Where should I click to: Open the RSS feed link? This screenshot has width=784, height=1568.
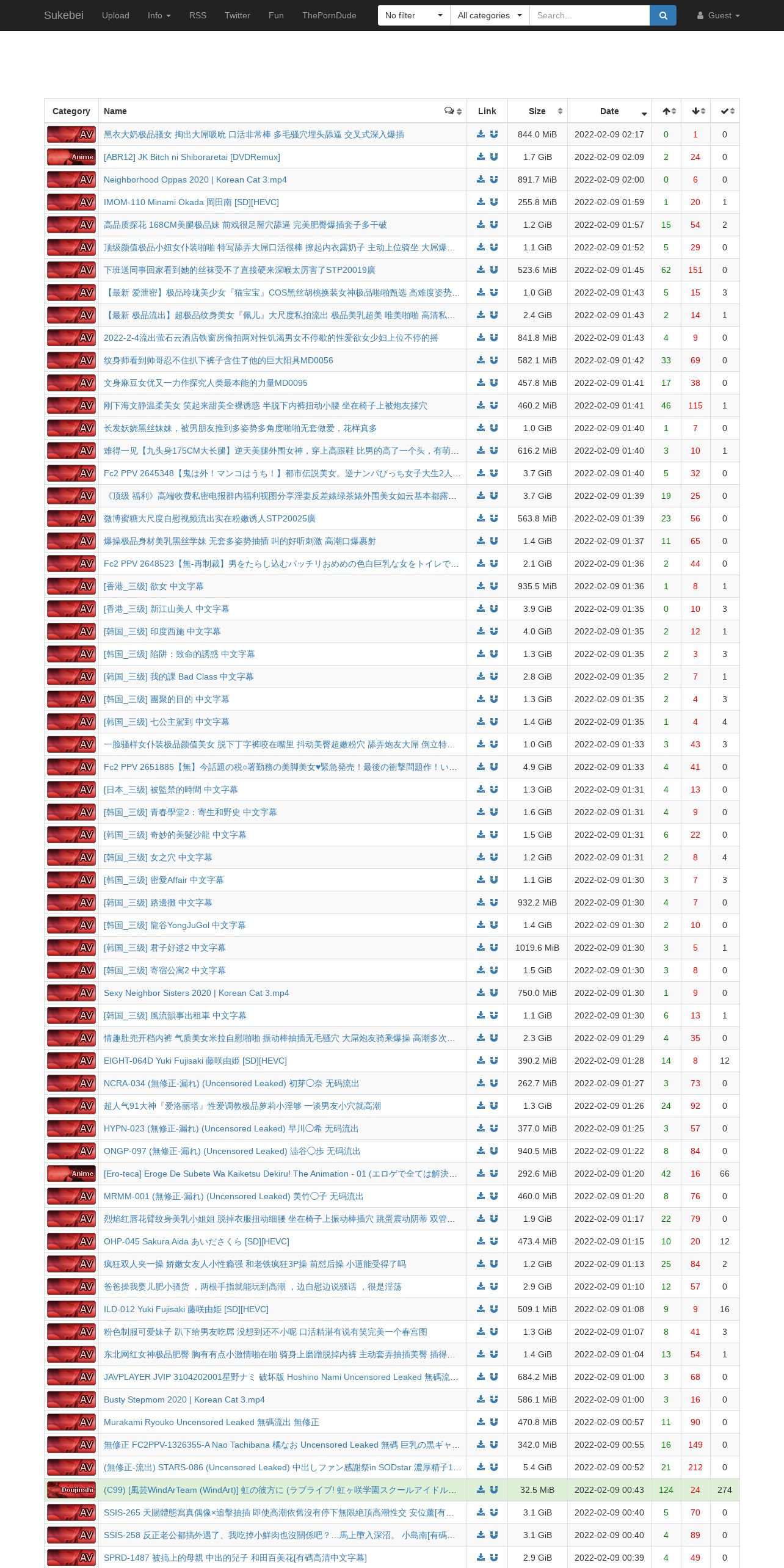(198, 15)
